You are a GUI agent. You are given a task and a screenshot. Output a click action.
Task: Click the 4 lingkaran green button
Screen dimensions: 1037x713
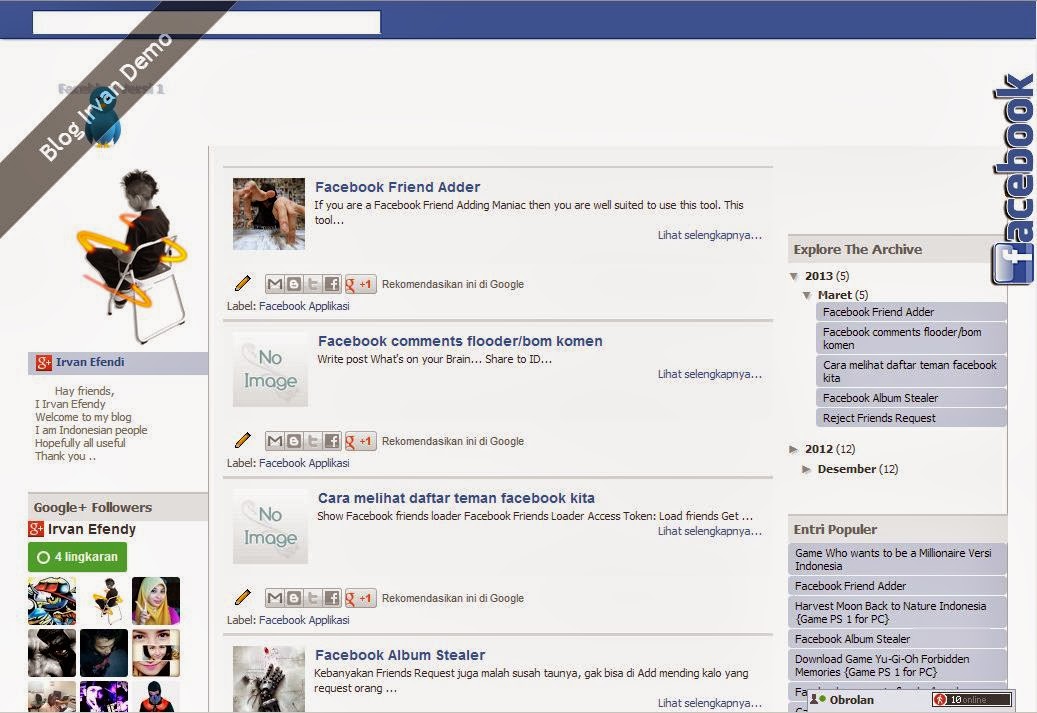pos(77,557)
